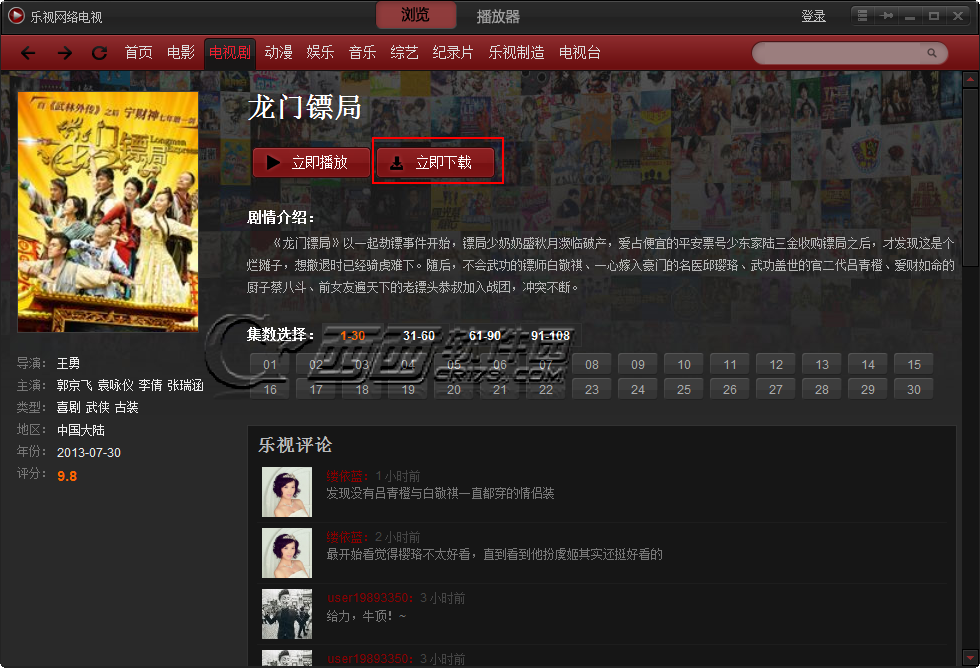Click commenter avatar of 1小时前 comment
The height and width of the screenshot is (668, 980).
click(287, 492)
